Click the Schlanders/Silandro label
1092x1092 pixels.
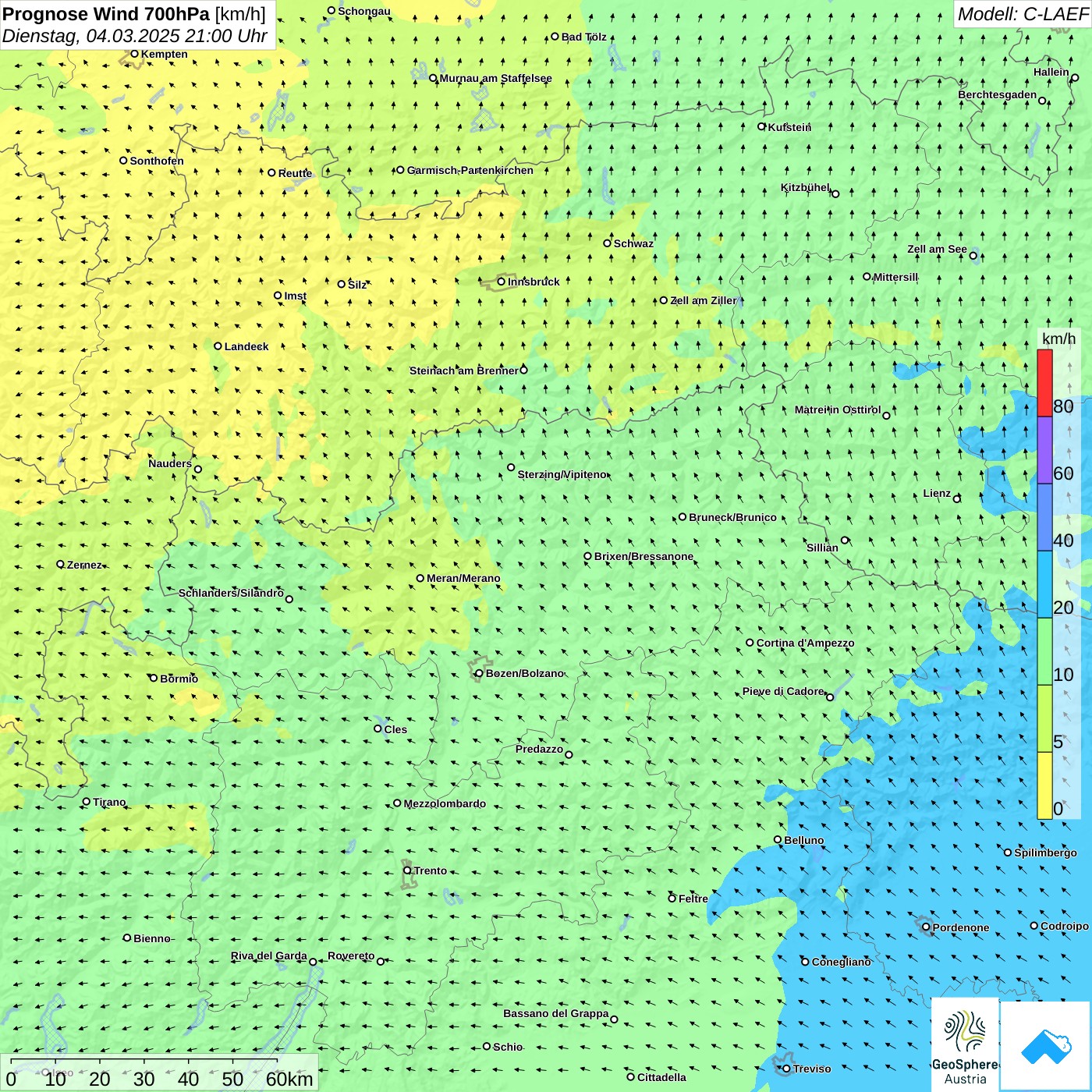(231, 593)
